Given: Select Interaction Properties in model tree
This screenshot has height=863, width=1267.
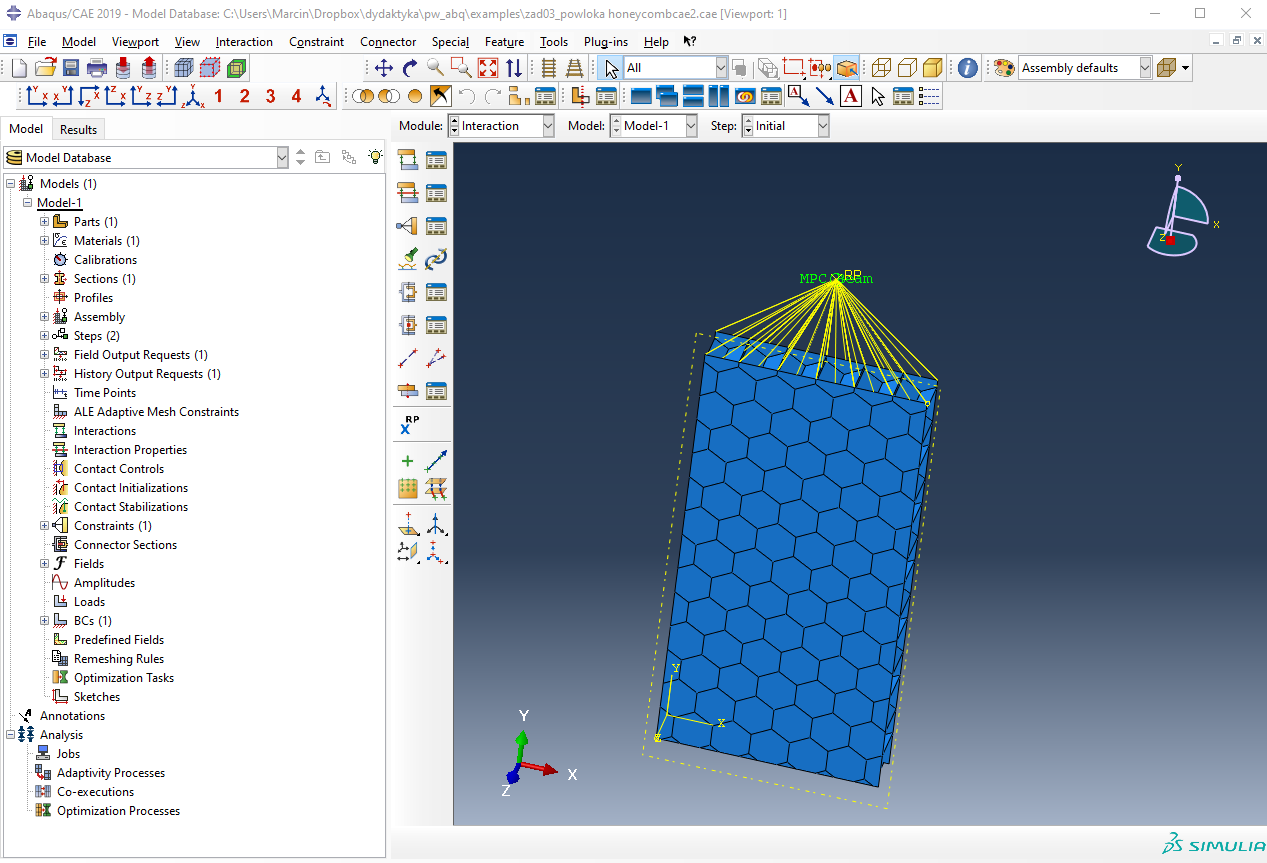Looking at the screenshot, I should tap(130, 450).
